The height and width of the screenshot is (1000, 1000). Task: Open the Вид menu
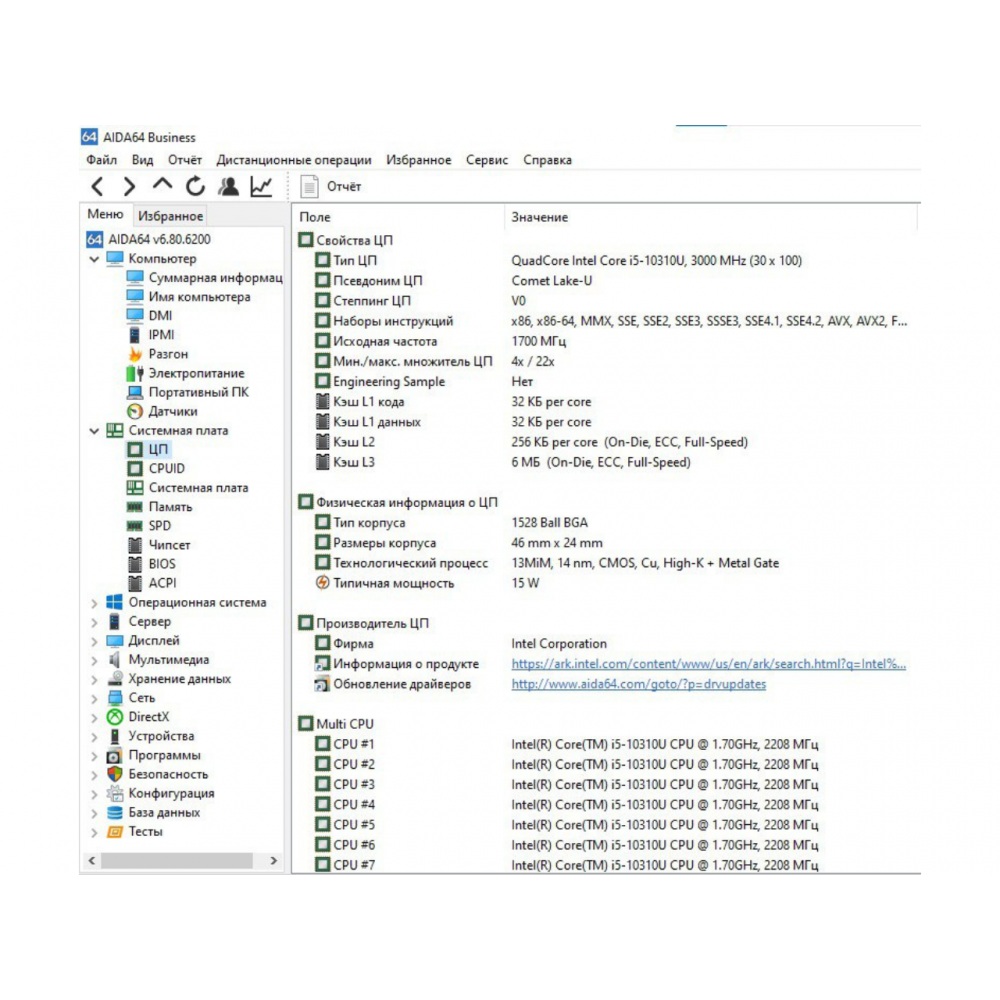pyautogui.click(x=143, y=160)
